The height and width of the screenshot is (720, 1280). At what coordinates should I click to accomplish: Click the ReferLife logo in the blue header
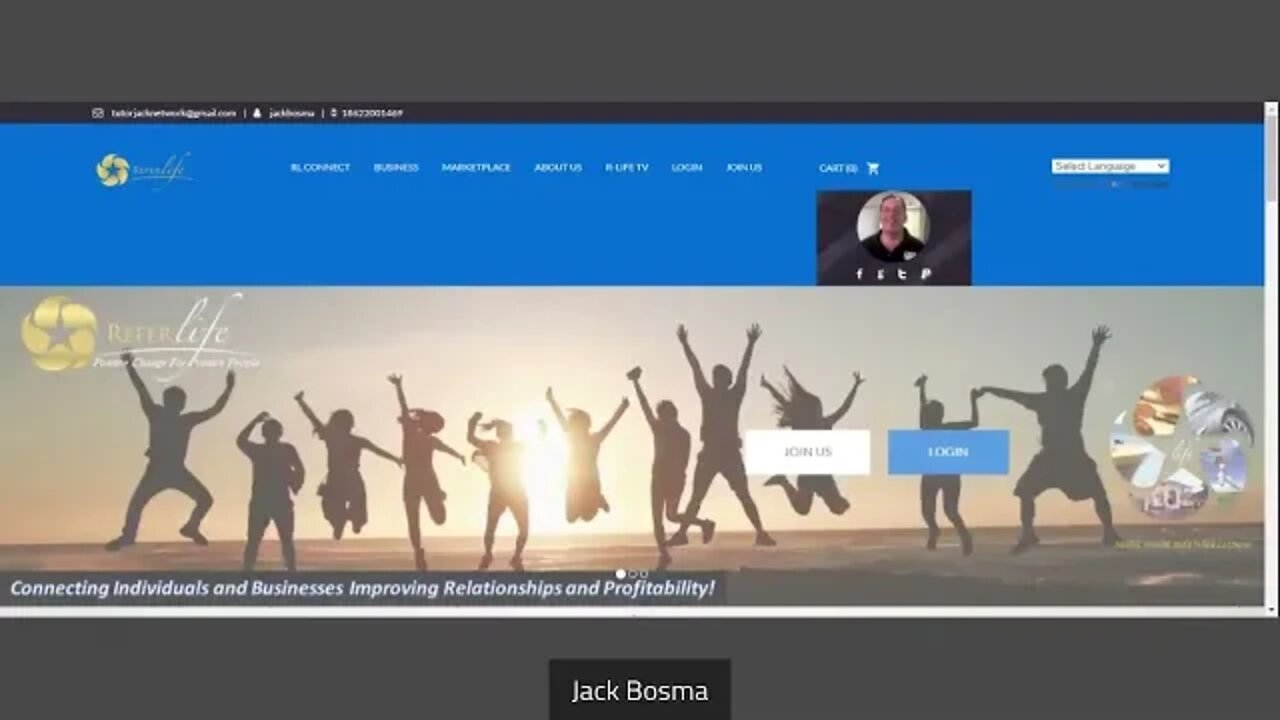coord(145,170)
